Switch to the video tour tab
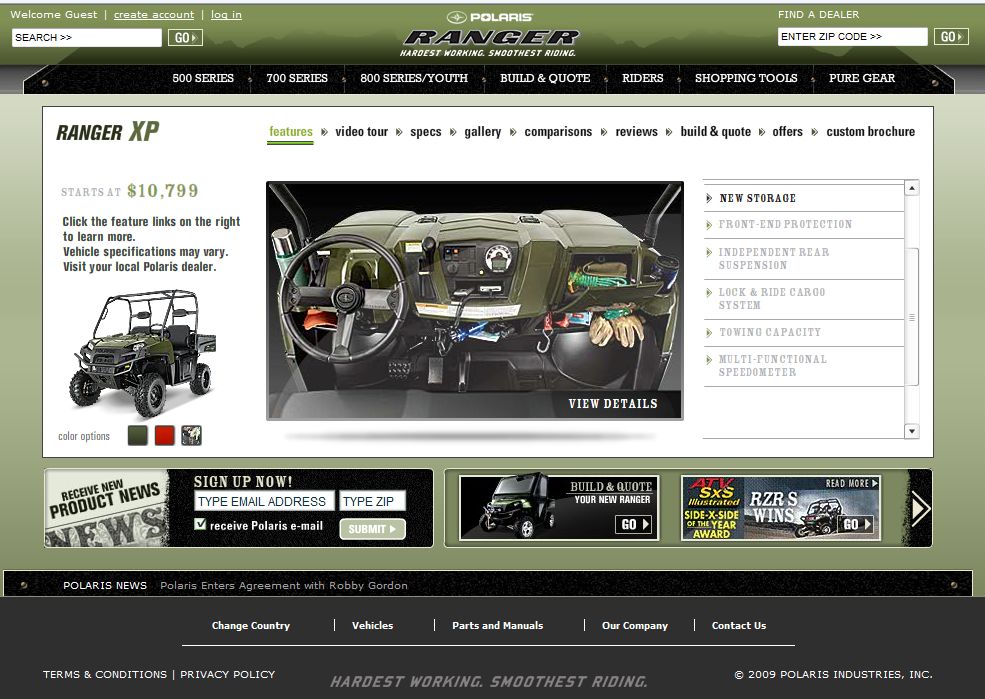Viewport: 985px width, 699px height. (361, 132)
